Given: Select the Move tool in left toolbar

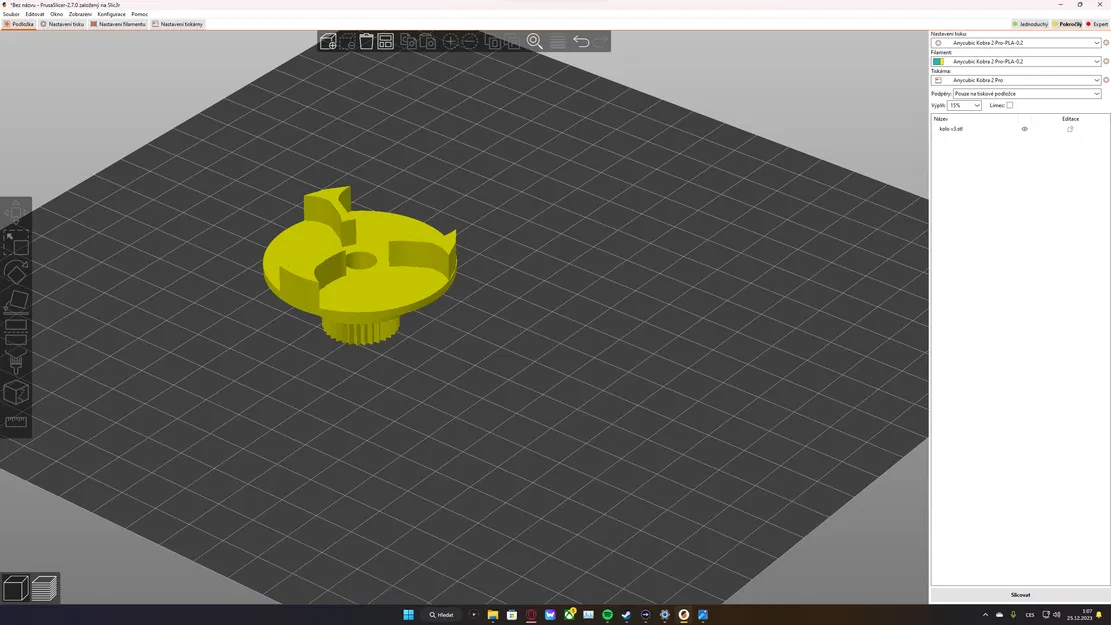Looking at the screenshot, I should click(x=16, y=212).
